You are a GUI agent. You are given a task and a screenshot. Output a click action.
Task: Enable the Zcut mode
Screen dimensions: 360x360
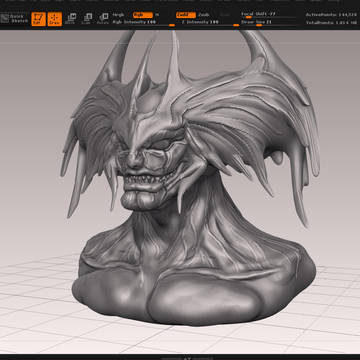(225, 15)
